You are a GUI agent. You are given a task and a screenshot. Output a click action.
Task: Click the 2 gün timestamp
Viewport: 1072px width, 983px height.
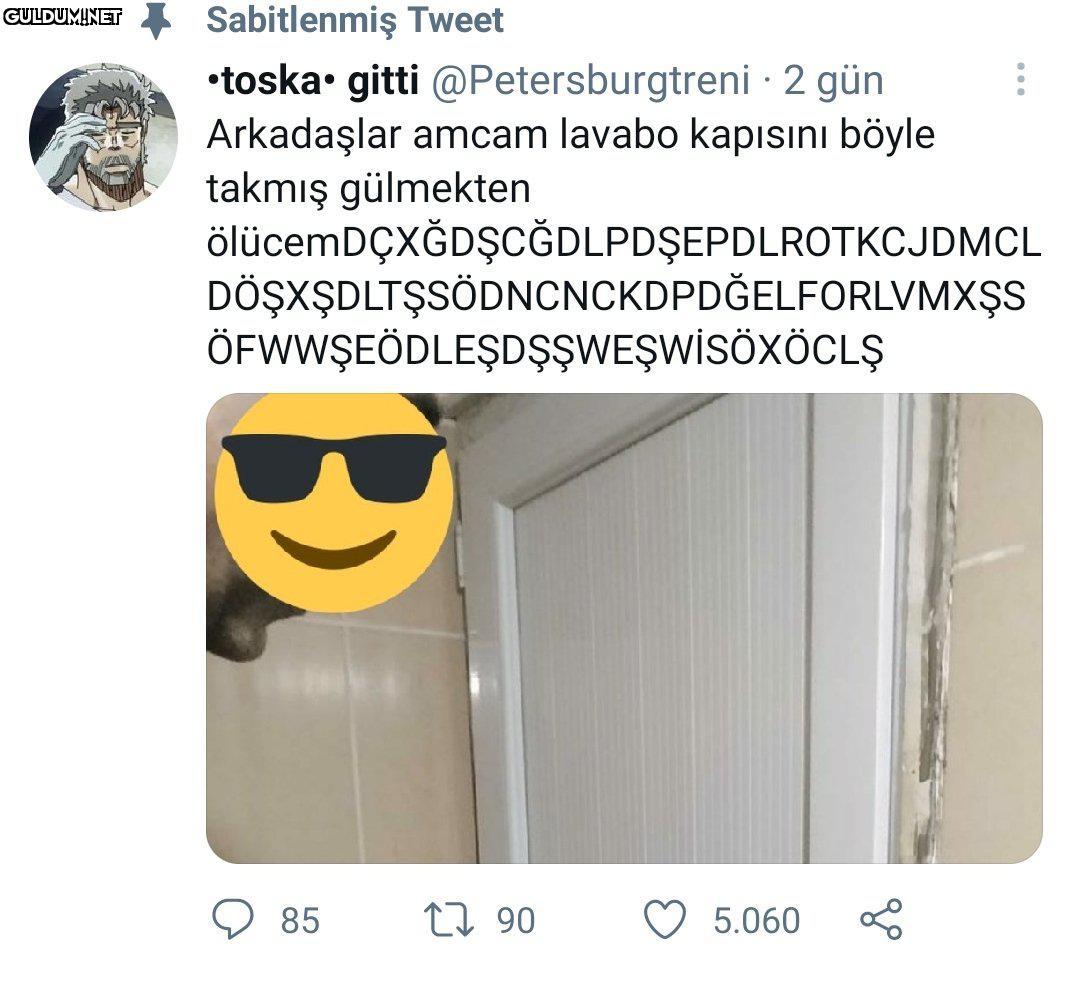pyautogui.click(x=833, y=81)
